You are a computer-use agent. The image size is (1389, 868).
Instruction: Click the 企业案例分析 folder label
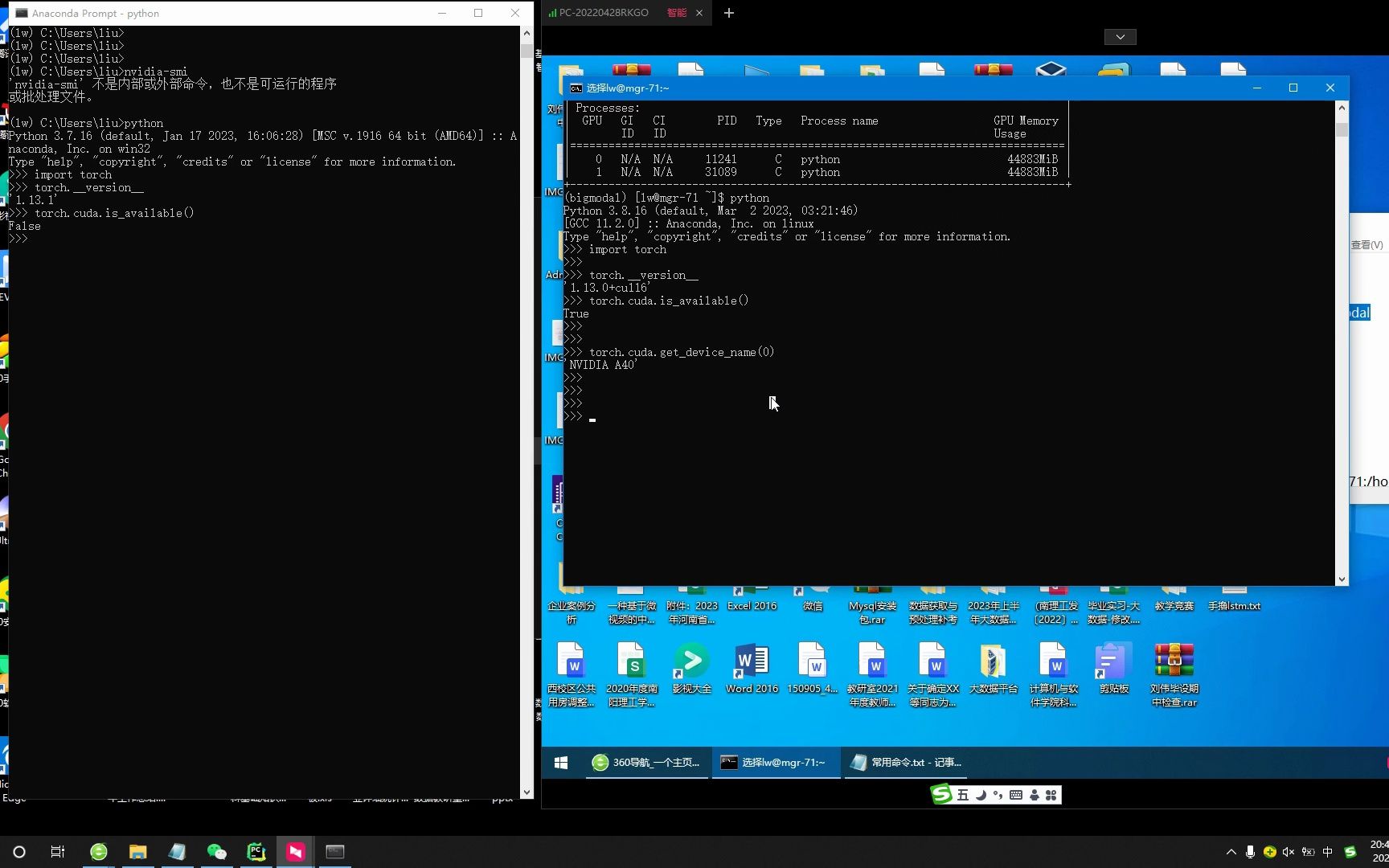pos(572,612)
